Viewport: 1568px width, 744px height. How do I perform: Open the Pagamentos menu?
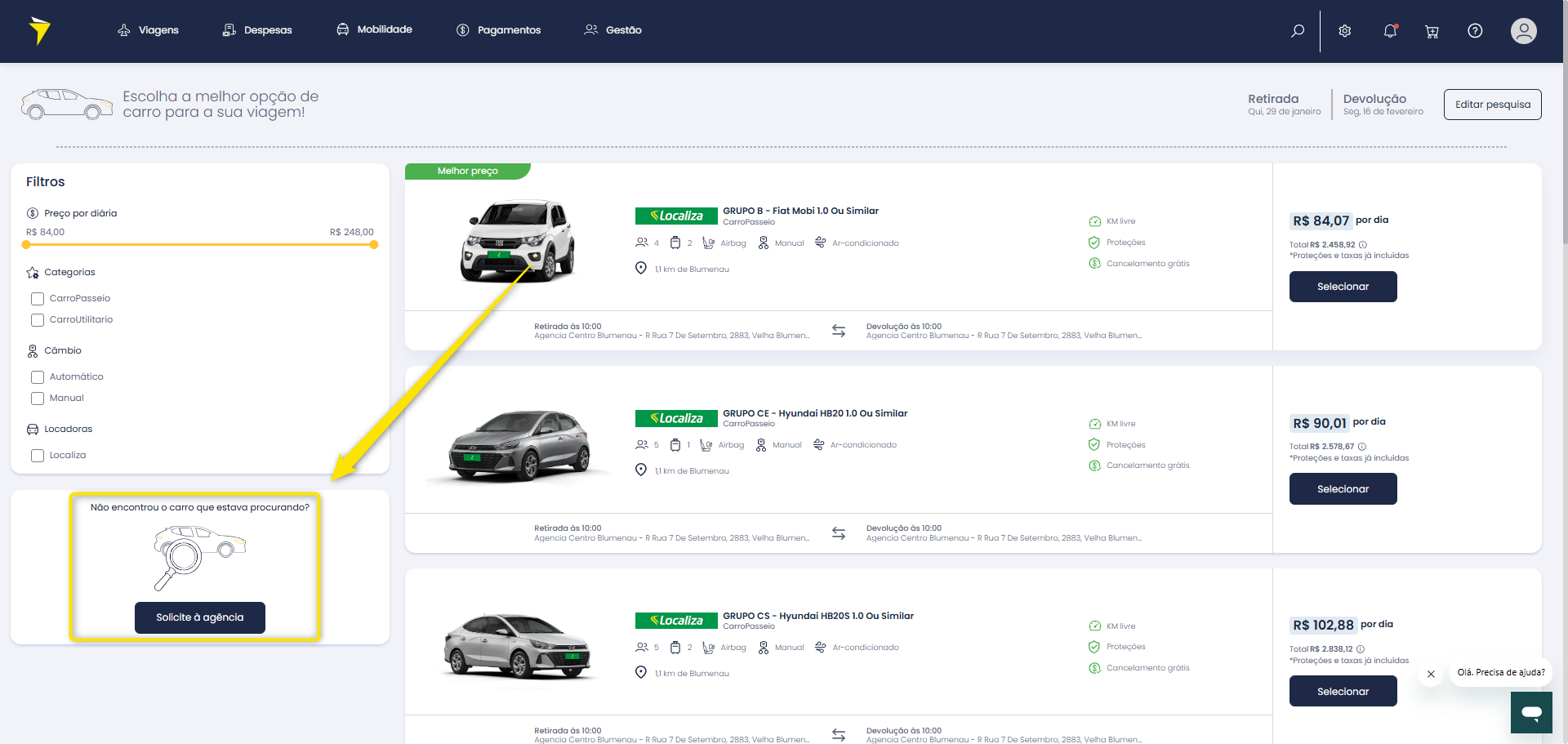(498, 30)
